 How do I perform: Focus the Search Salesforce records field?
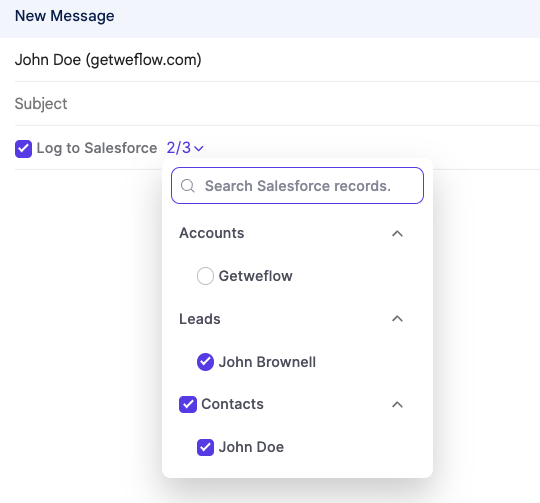click(297, 186)
